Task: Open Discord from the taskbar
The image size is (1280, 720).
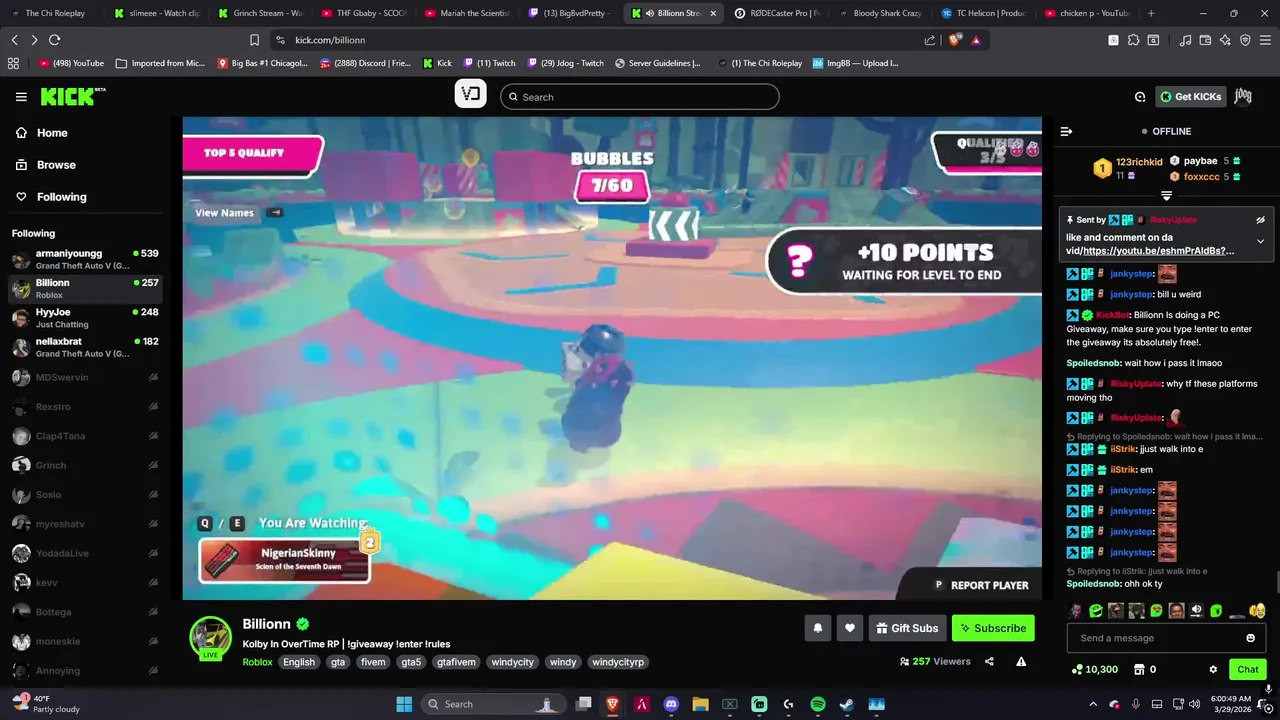Action: click(x=671, y=704)
